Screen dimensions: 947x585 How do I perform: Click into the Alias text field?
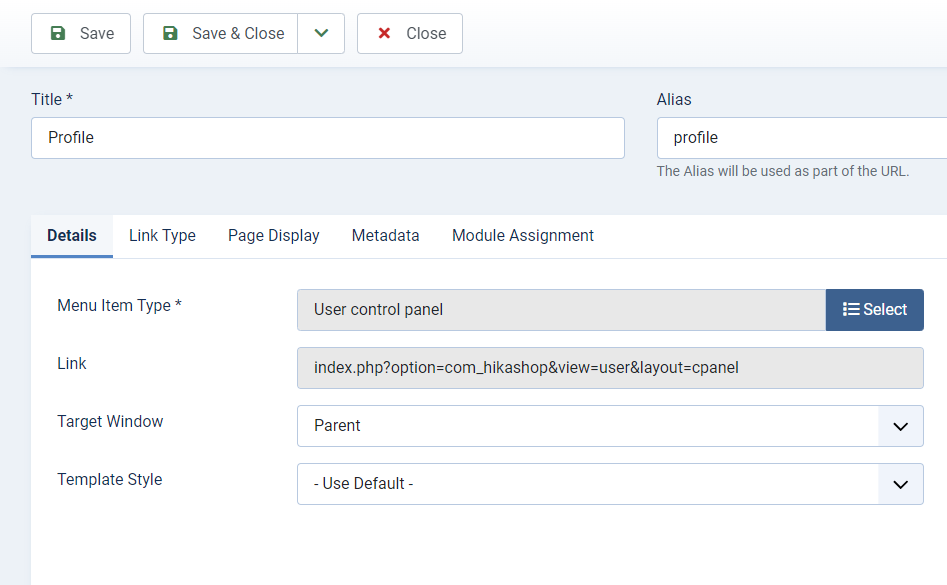coord(802,138)
